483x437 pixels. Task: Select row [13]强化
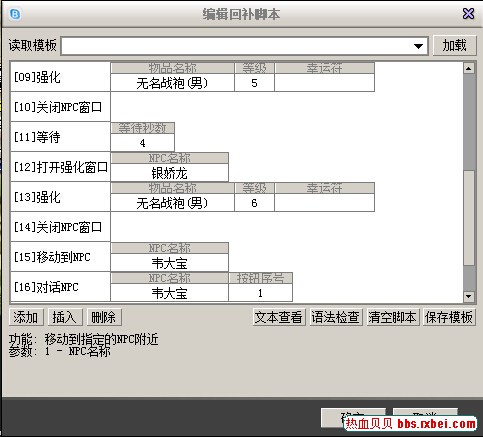(x=60, y=197)
